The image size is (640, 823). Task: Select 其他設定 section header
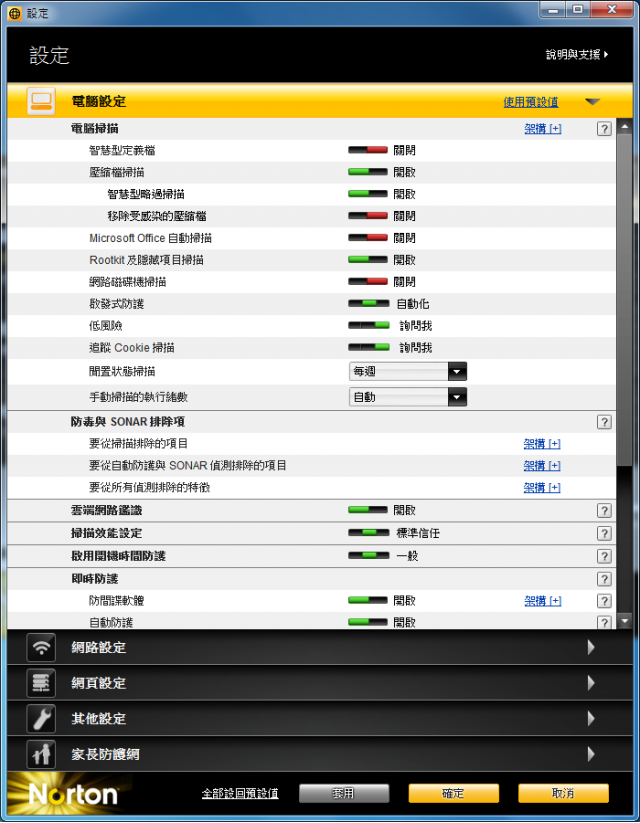pyautogui.click(x=320, y=719)
